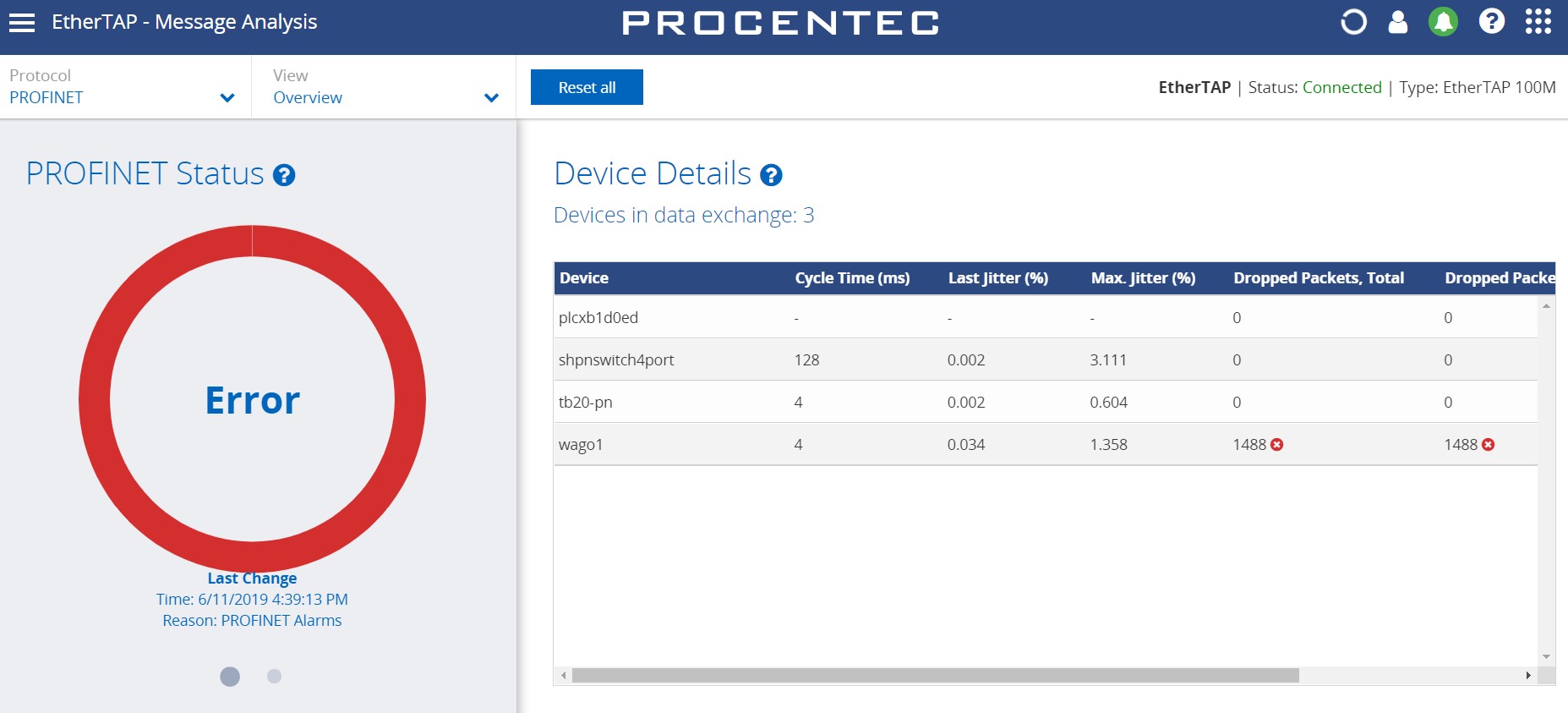Click the table scroll down arrow

(x=1546, y=657)
